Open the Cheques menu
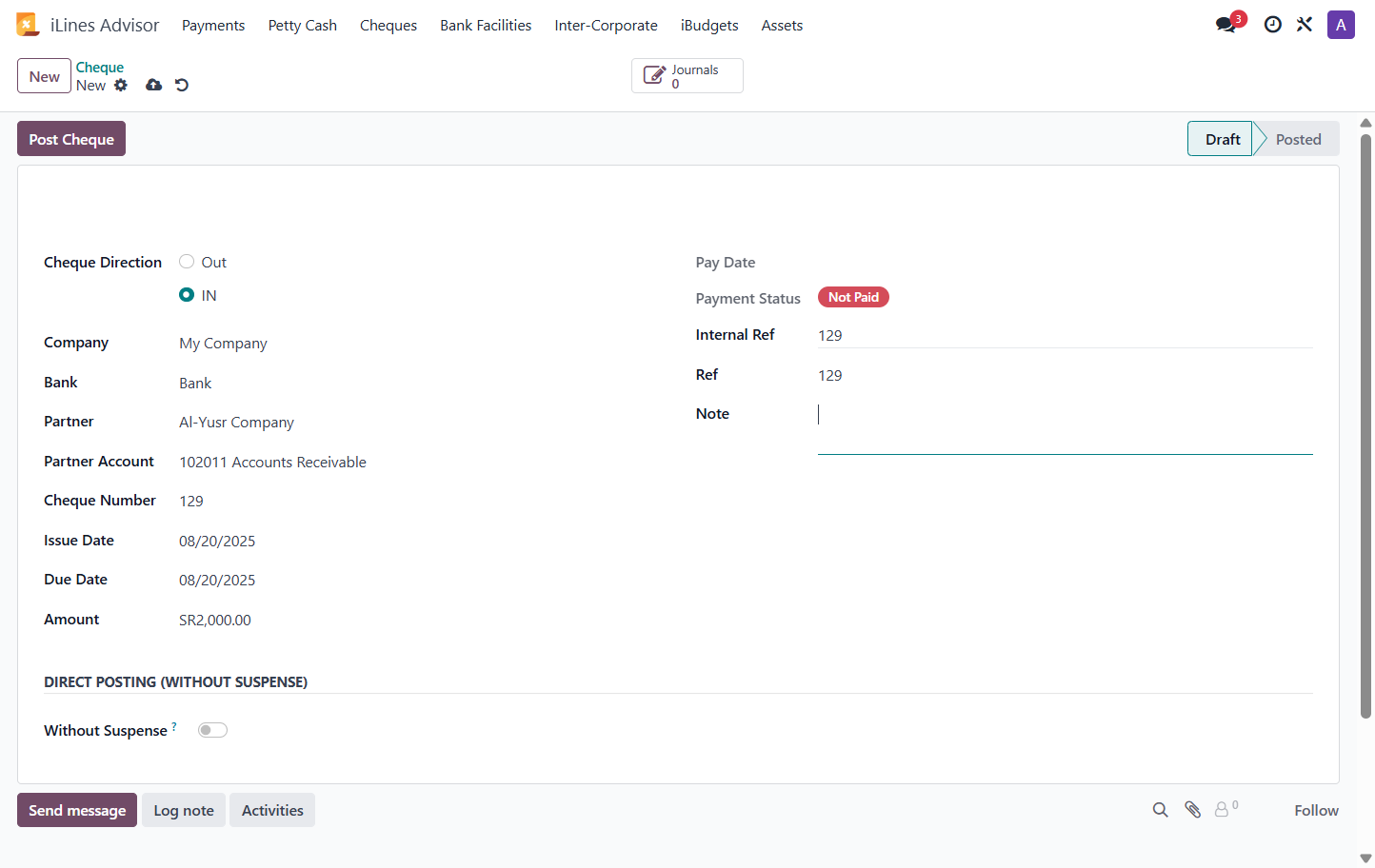Screen dimensions: 1375x868 click(389, 26)
